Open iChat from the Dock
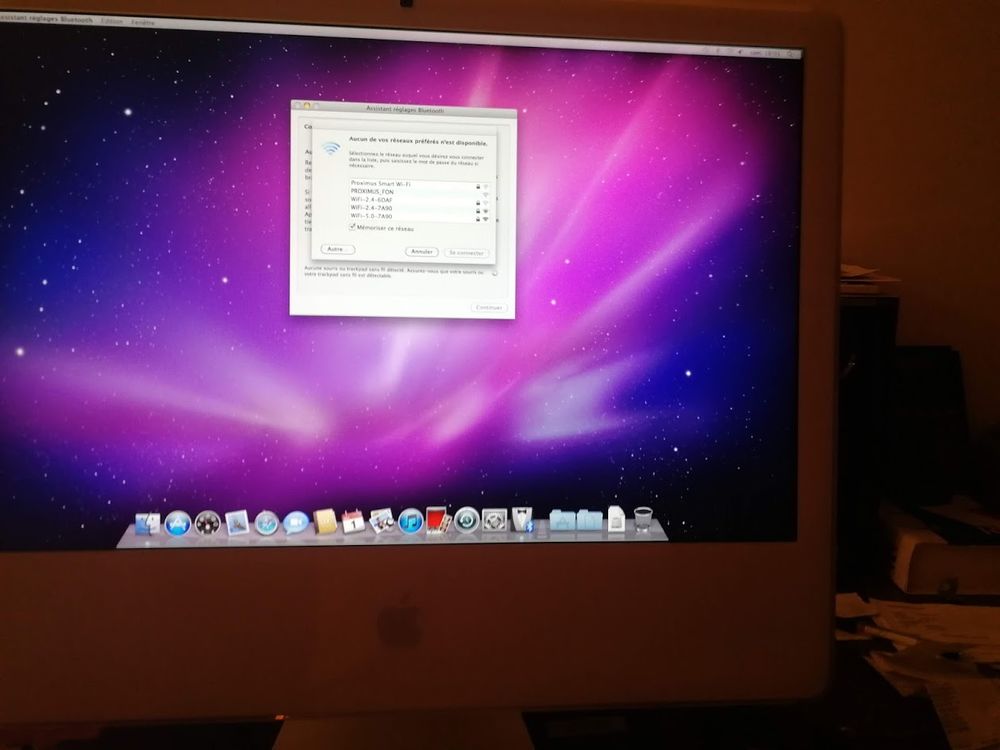This screenshot has width=1000, height=750. pyautogui.click(x=296, y=522)
